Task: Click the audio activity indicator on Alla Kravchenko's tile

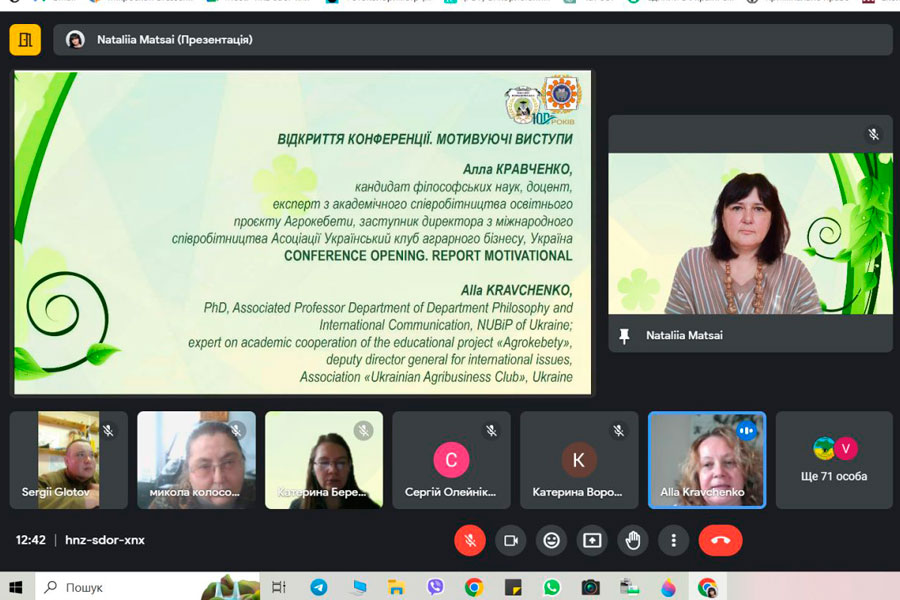Action: tap(746, 431)
